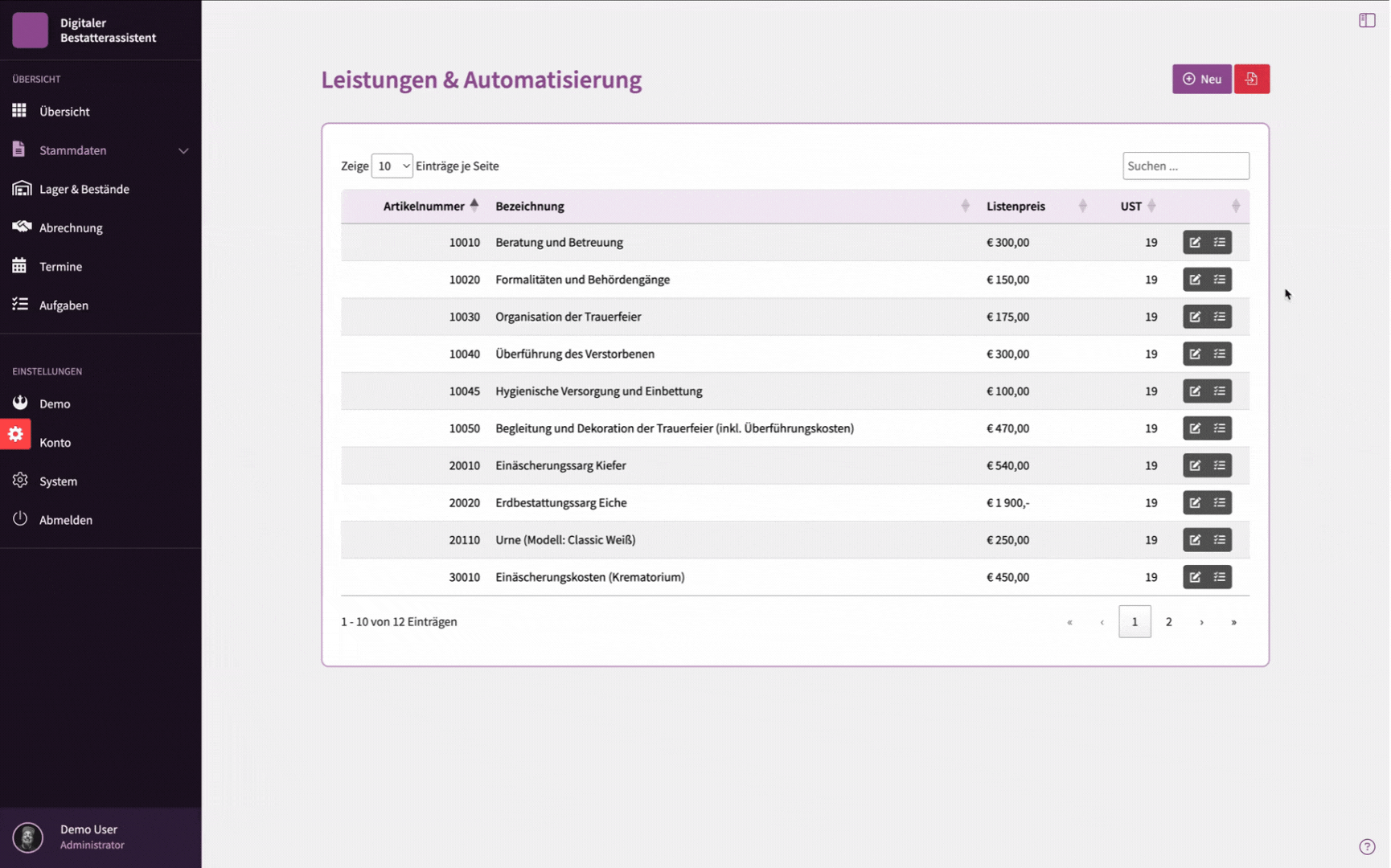The height and width of the screenshot is (868, 1391).
Task: Open the Aufgaben checklist icon in sidebar
Action: click(20, 305)
